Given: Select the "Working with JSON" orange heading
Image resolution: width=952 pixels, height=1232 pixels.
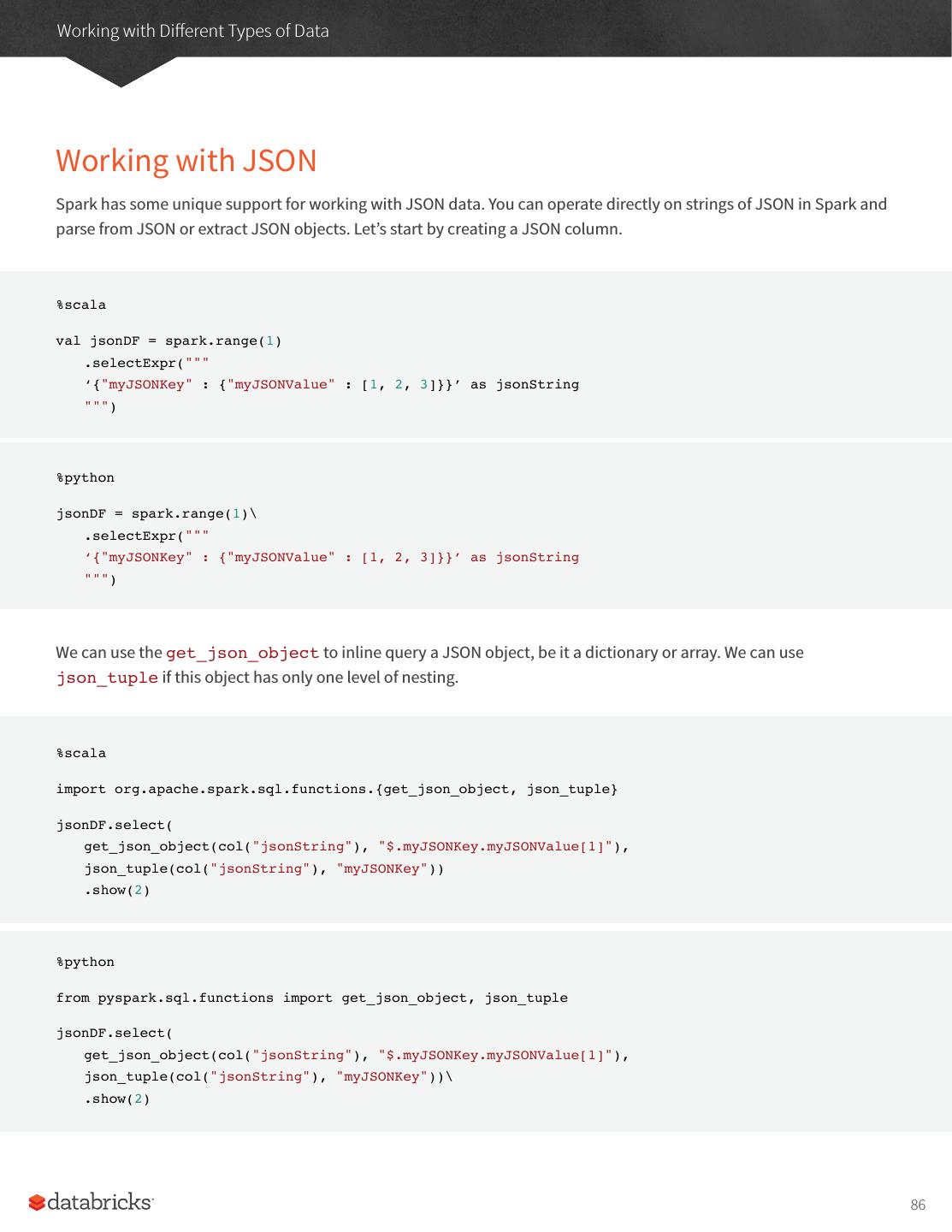Looking at the screenshot, I should [x=186, y=161].
